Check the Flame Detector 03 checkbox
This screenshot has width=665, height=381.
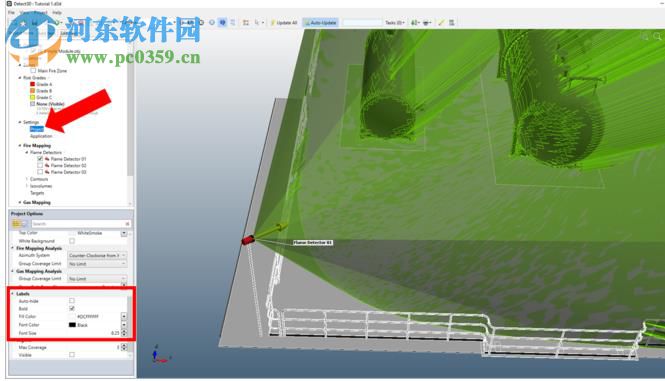(40, 172)
